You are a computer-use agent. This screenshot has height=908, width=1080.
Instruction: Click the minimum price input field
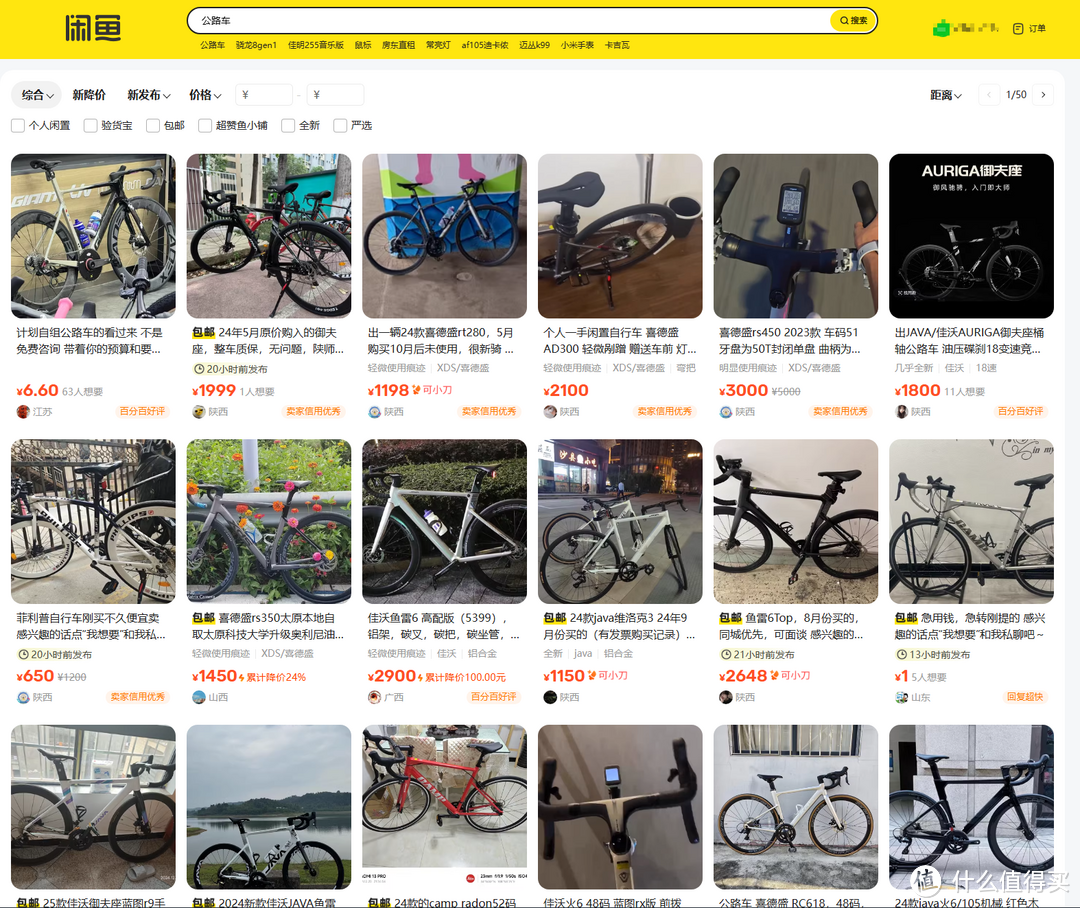click(265, 95)
